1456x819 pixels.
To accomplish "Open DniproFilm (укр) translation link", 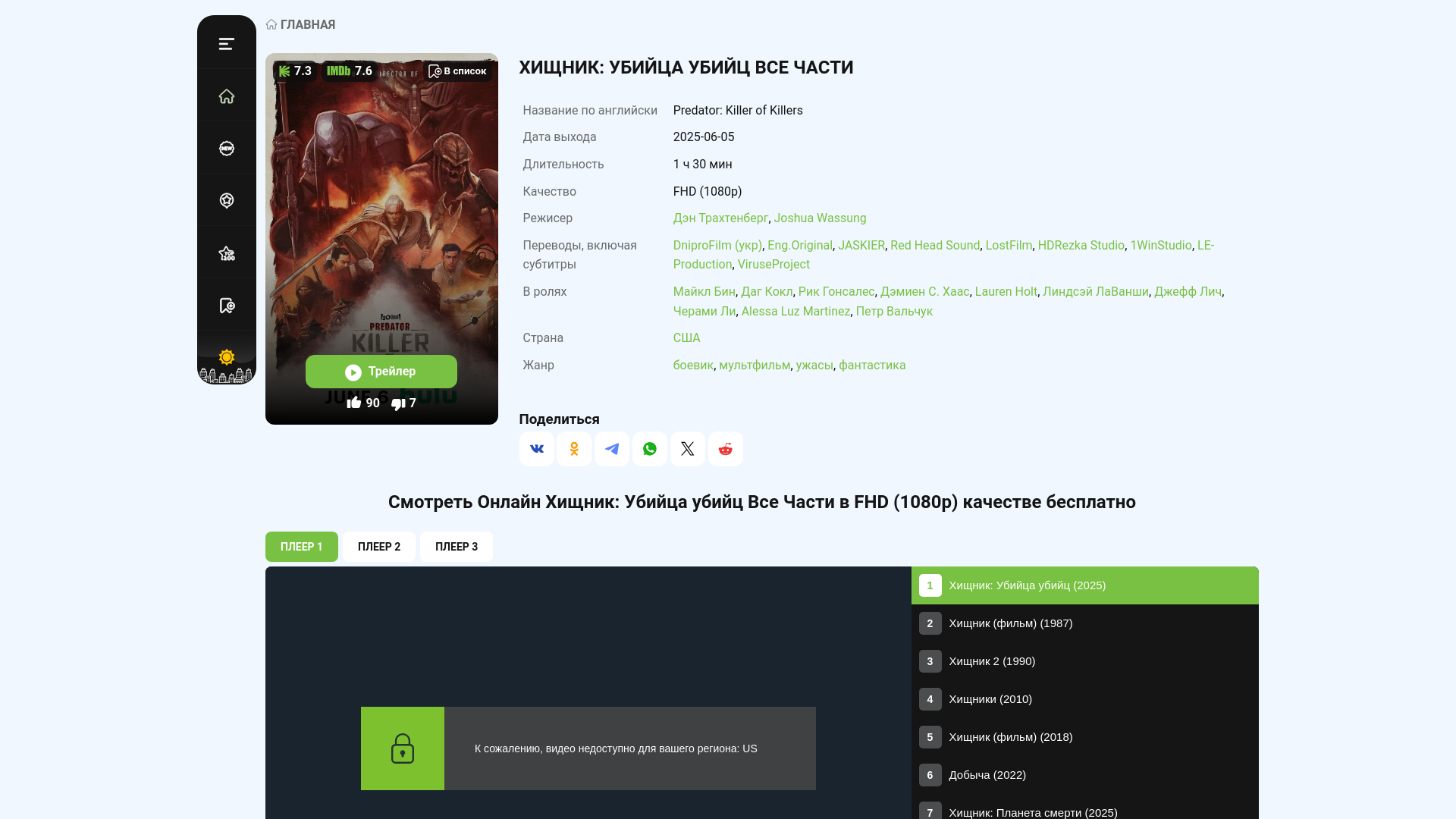I will point(717,246).
